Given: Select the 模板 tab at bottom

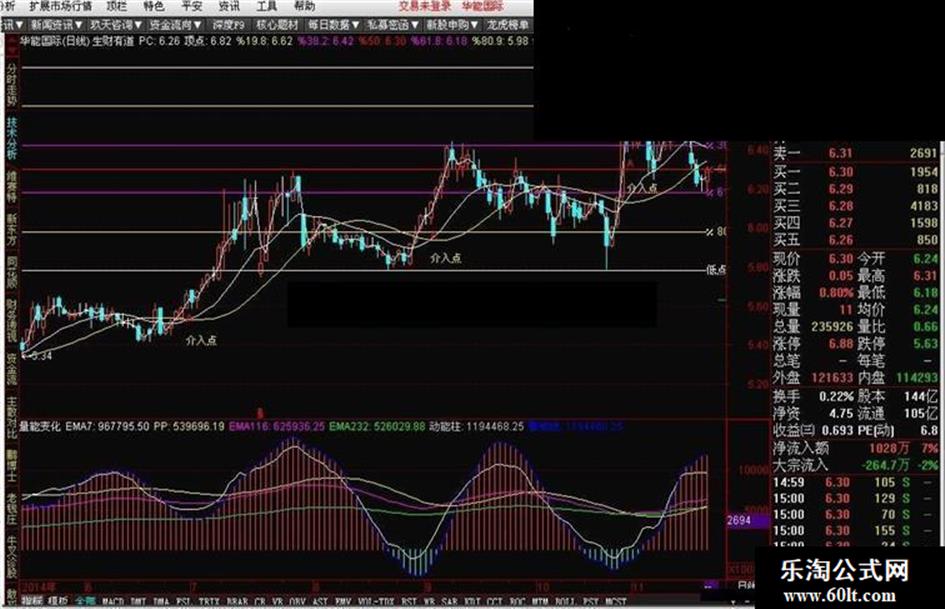Looking at the screenshot, I should point(58,602).
